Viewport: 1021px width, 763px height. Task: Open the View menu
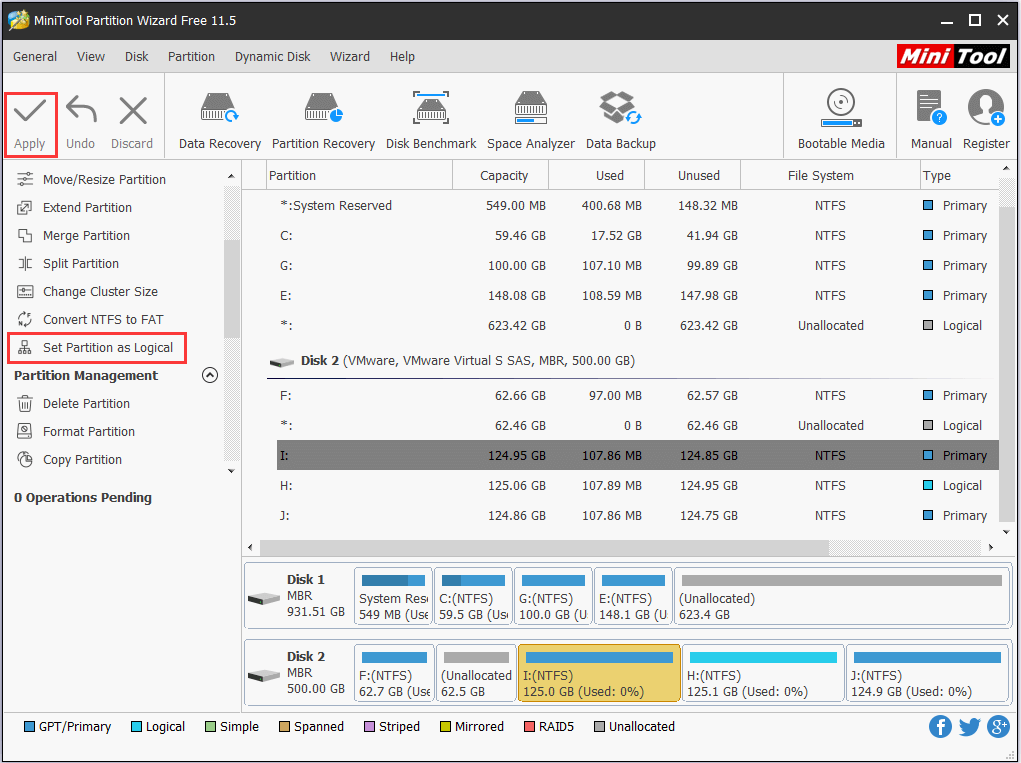click(x=91, y=57)
